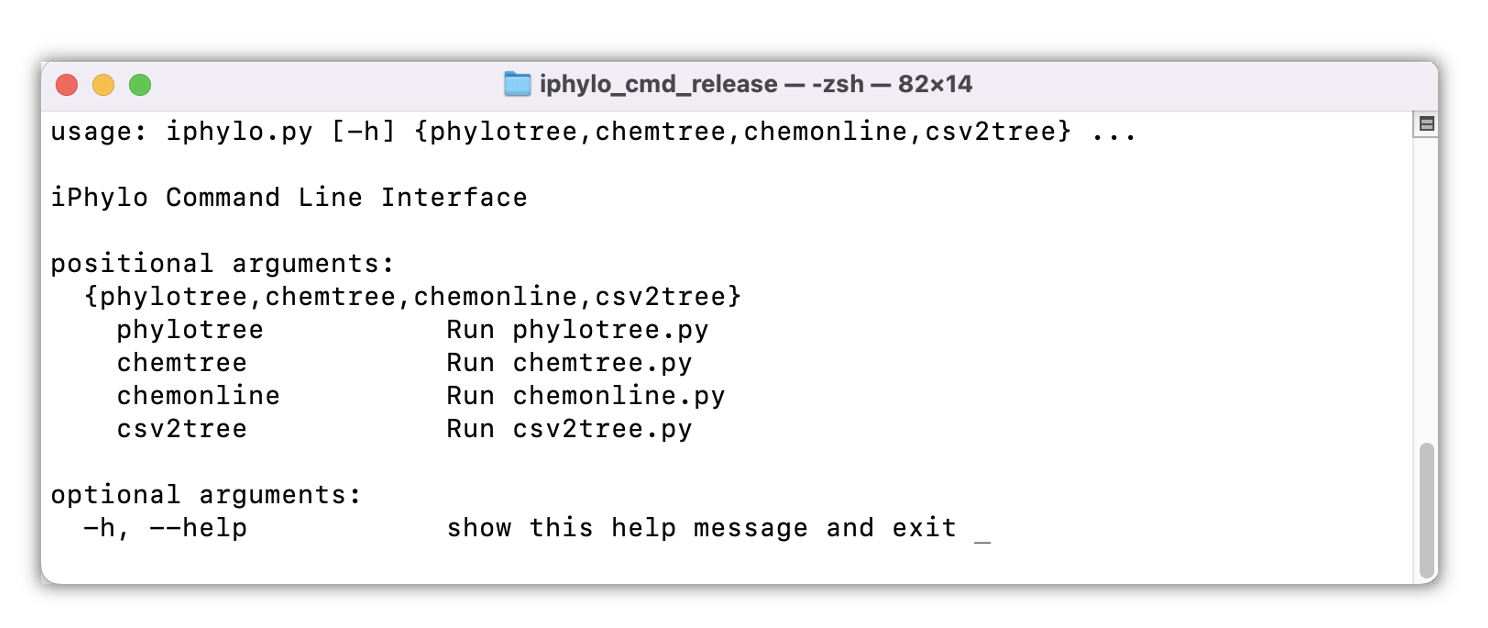The width and height of the screenshot is (1488, 628).
Task: Click the empty scrollbar track above the thumb
Action: click(x=1427, y=290)
